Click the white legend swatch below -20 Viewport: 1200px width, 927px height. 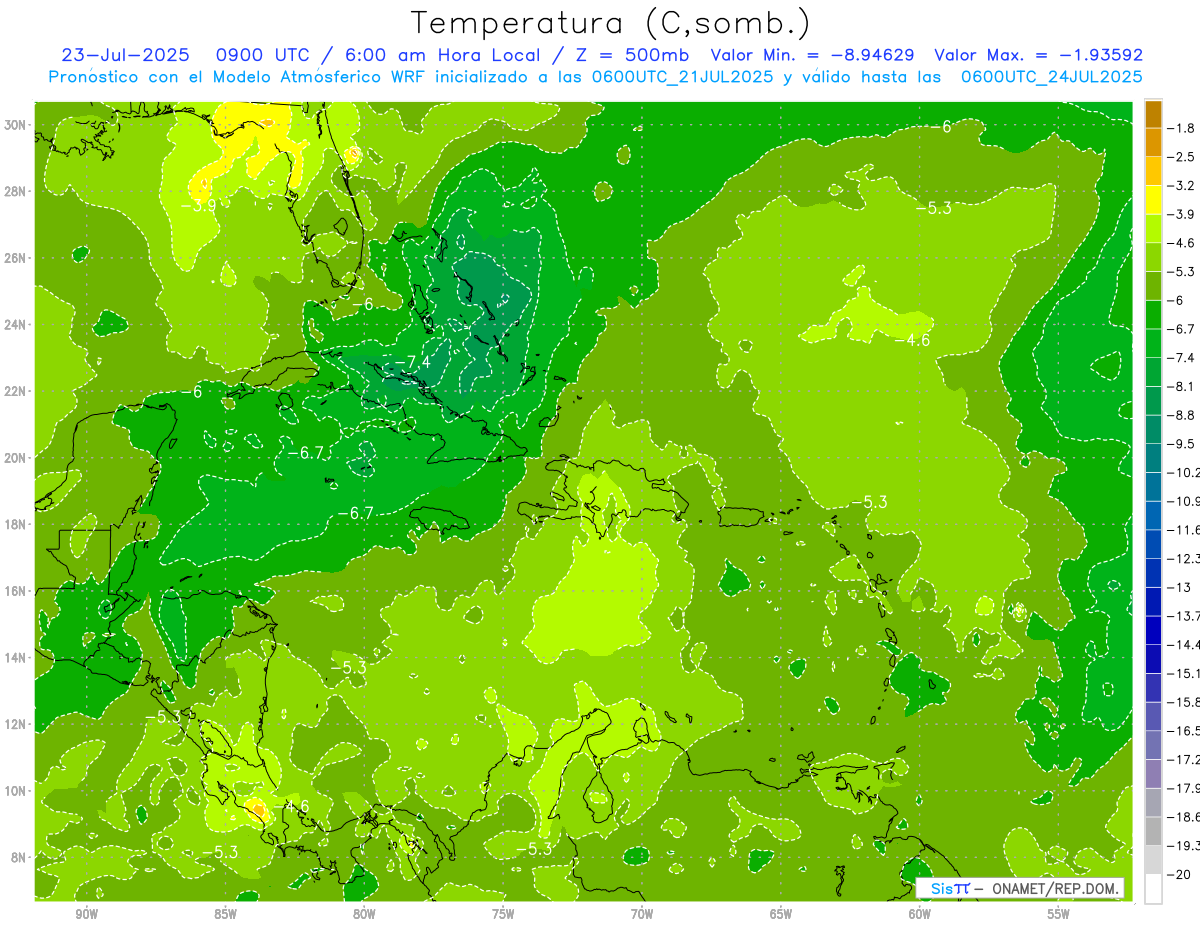[x=1153, y=889]
